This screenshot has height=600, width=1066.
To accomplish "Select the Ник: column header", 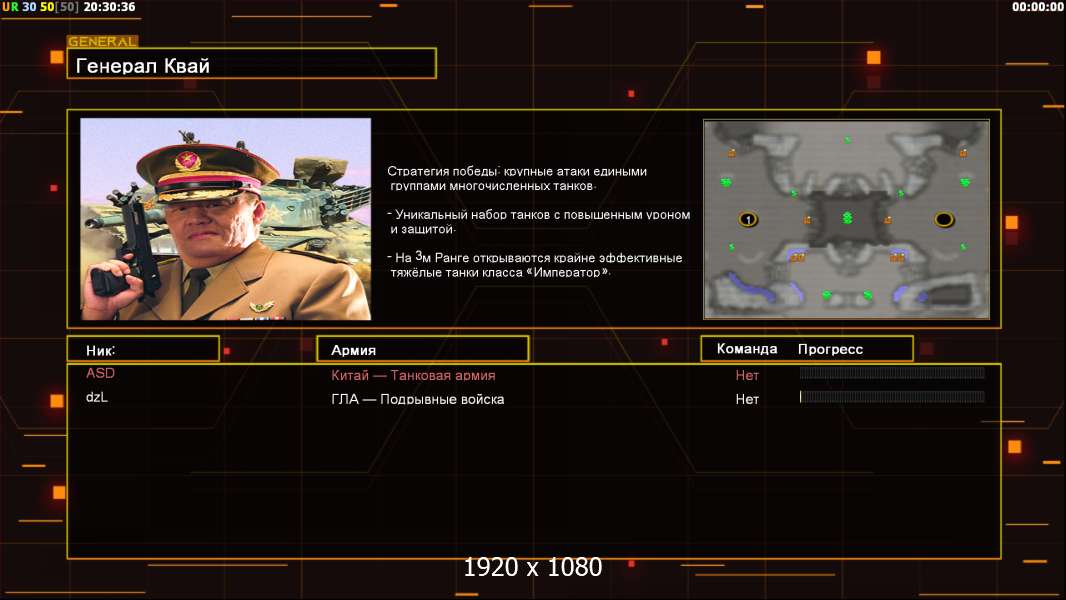I will 143,349.
